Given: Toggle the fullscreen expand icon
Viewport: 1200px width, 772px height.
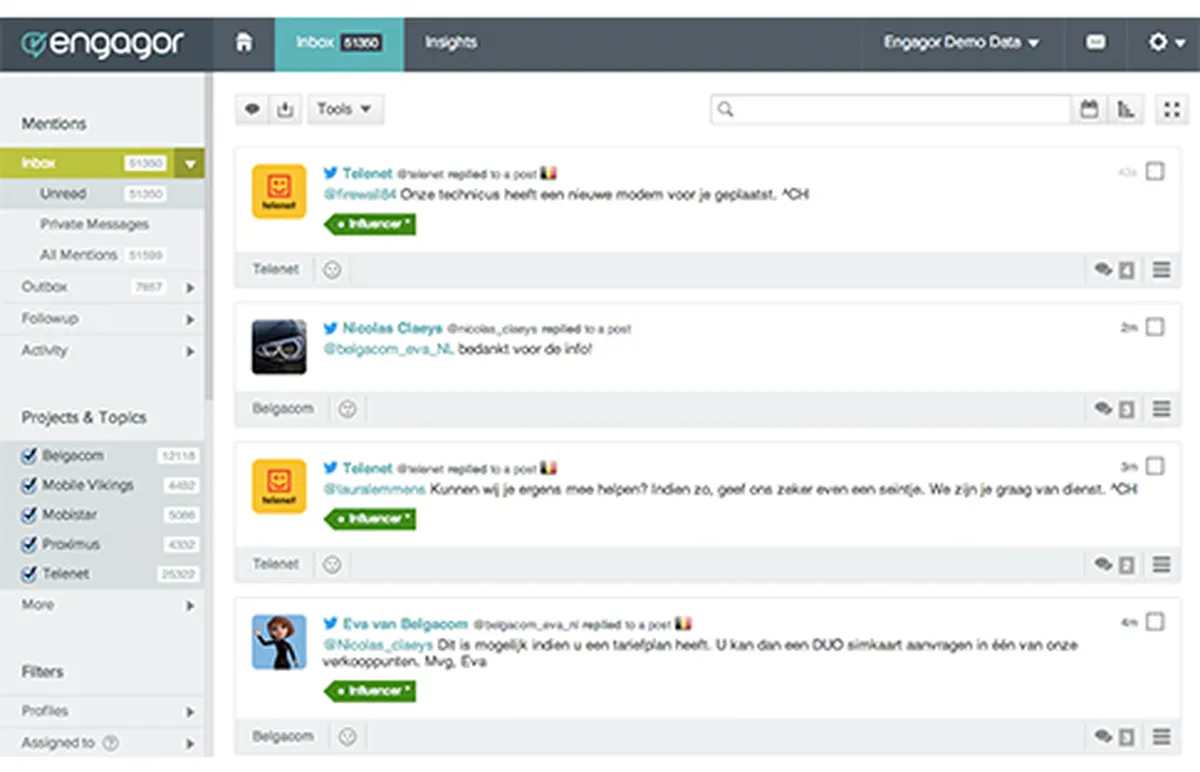Looking at the screenshot, I should tap(1171, 109).
